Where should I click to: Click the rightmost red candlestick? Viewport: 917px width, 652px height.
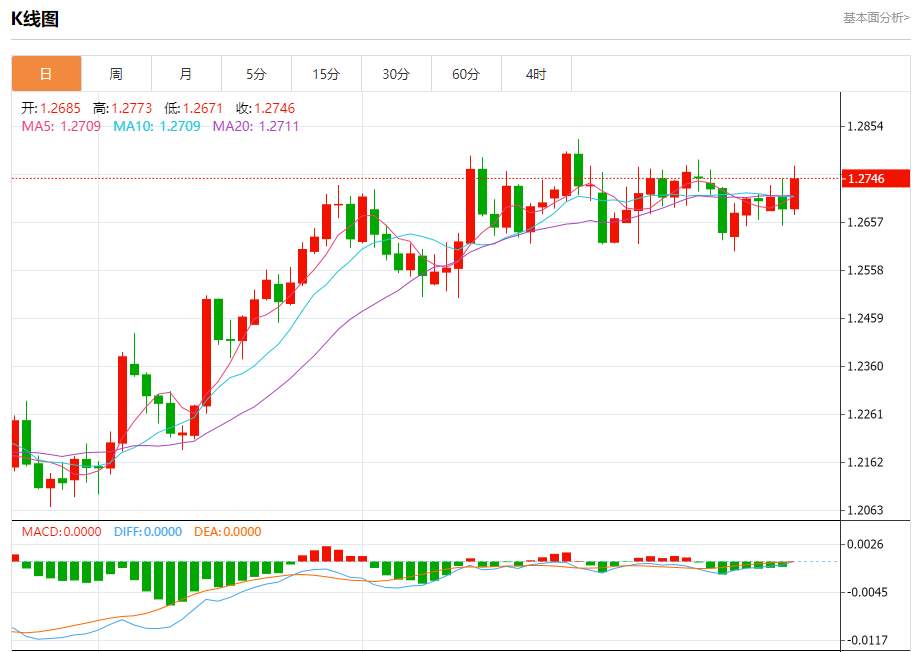point(795,193)
